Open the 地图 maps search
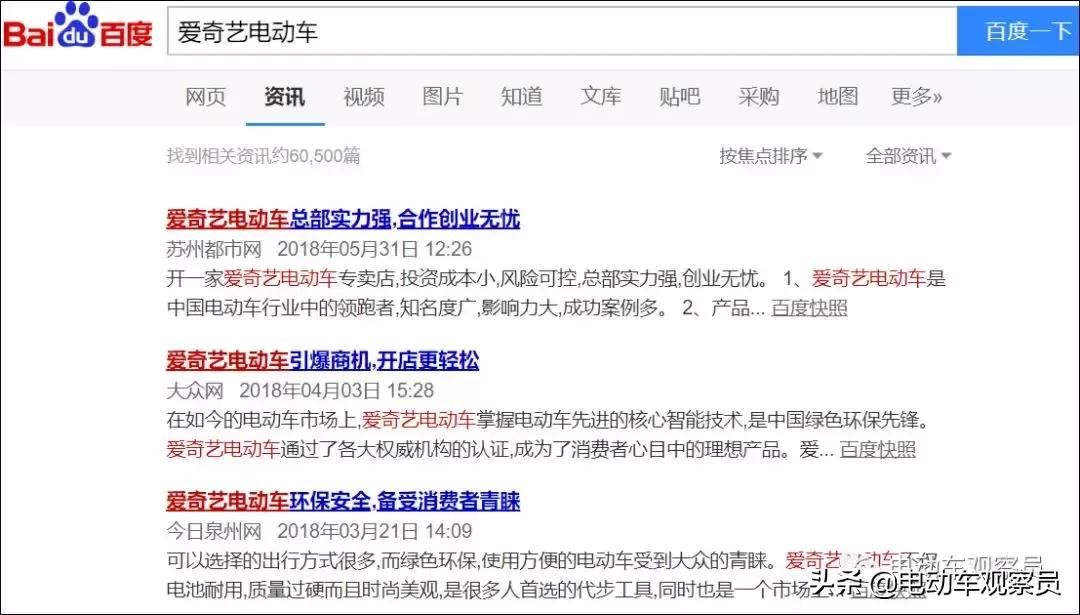 [x=837, y=97]
